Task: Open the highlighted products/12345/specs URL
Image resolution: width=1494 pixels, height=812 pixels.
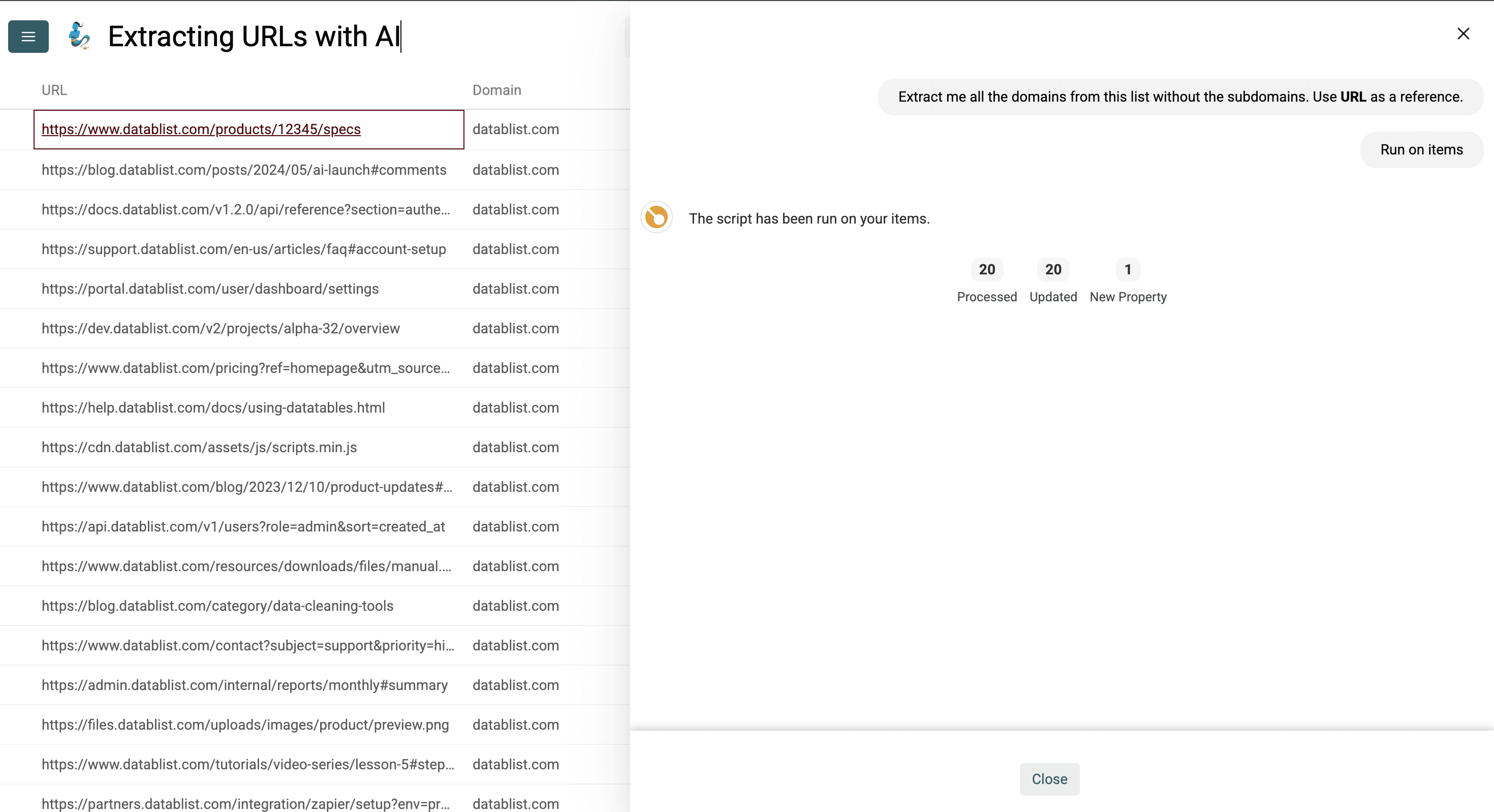Action: tap(201, 130)
